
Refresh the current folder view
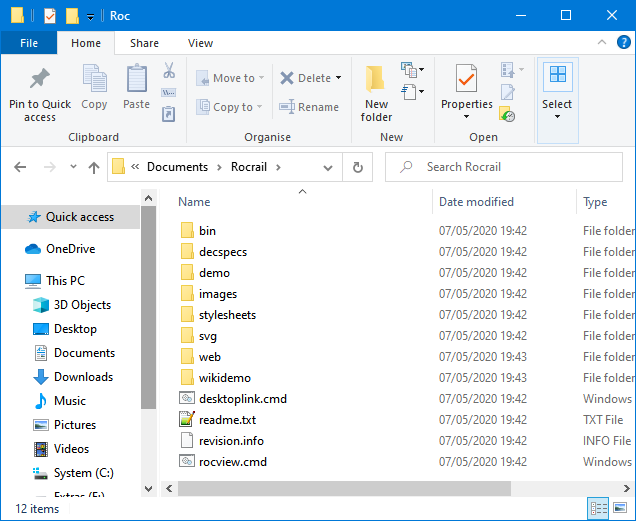pos(357,167)
